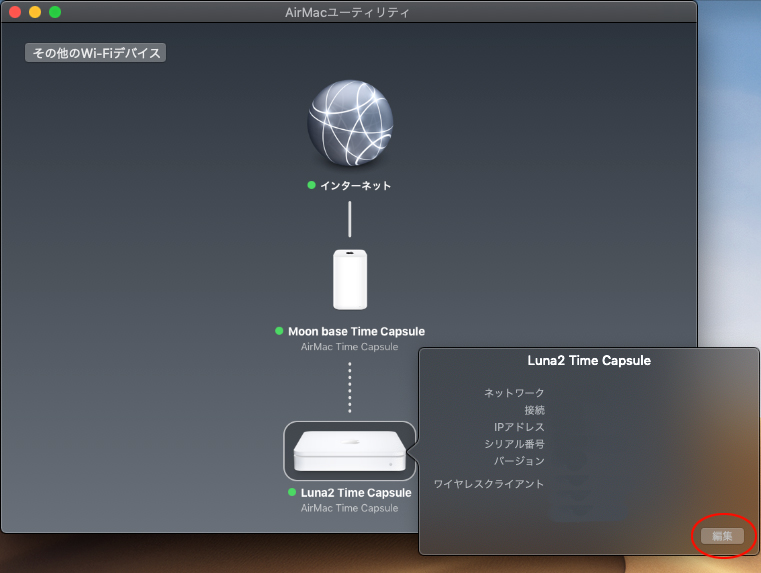
Task: Select the Luna2 Time Capsule flat device icon
Action: point(349,451)
